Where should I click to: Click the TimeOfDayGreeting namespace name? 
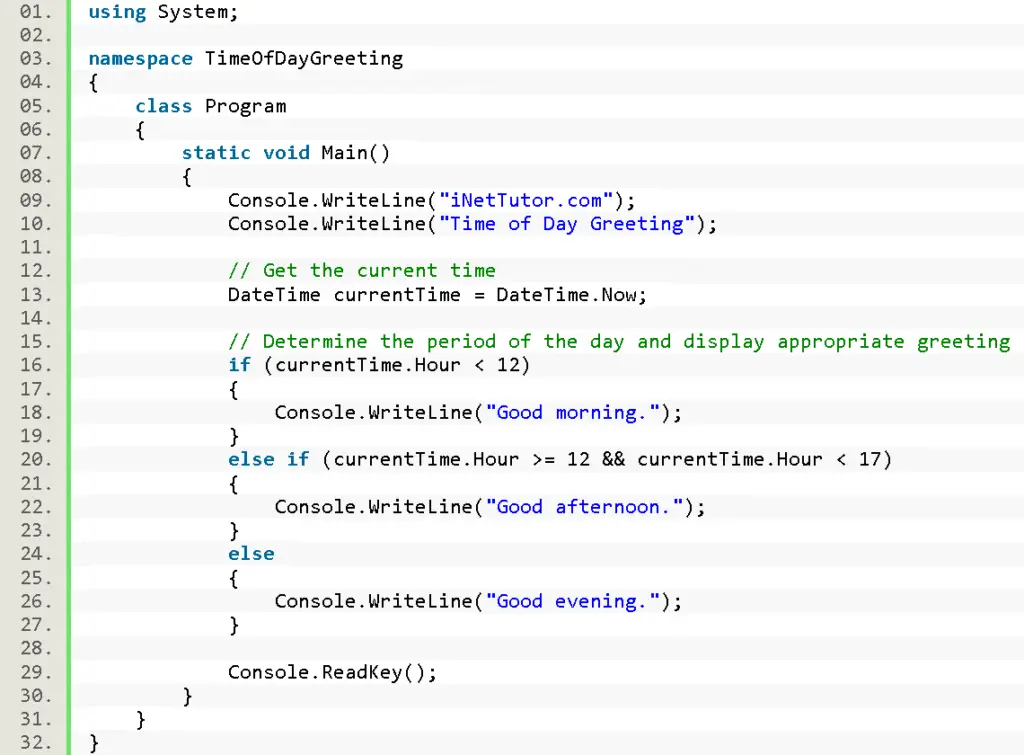(x=302, y=58)
